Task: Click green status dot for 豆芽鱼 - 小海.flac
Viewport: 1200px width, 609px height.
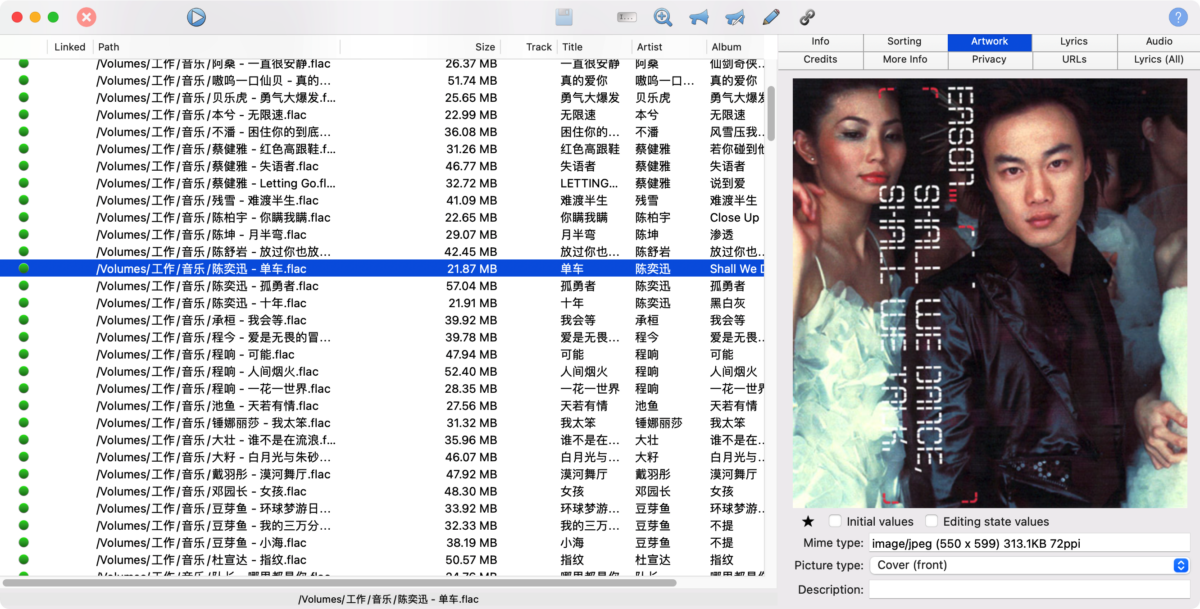Action: (24, 542)
